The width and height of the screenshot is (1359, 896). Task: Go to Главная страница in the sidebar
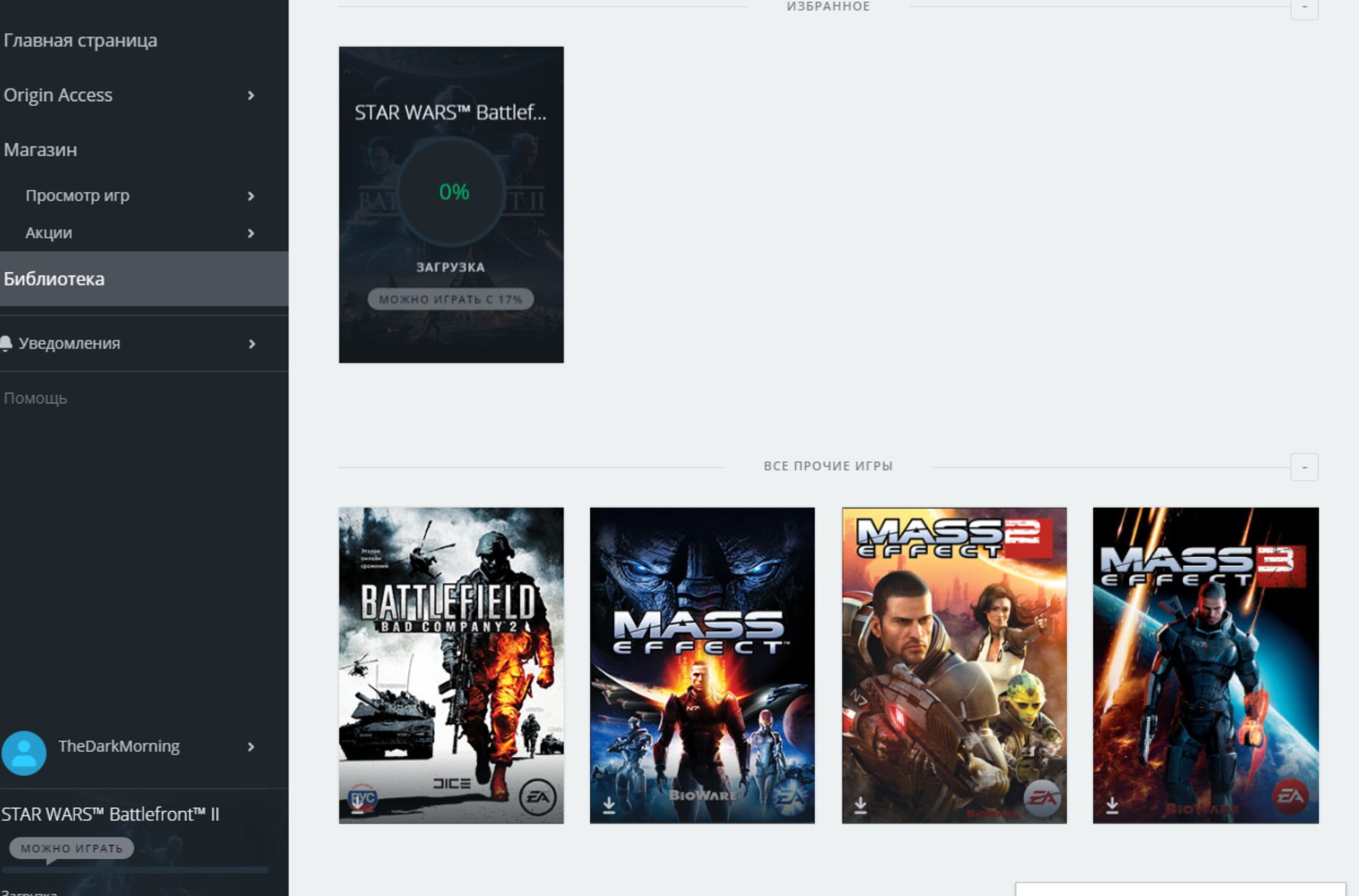tap(81, 41)
